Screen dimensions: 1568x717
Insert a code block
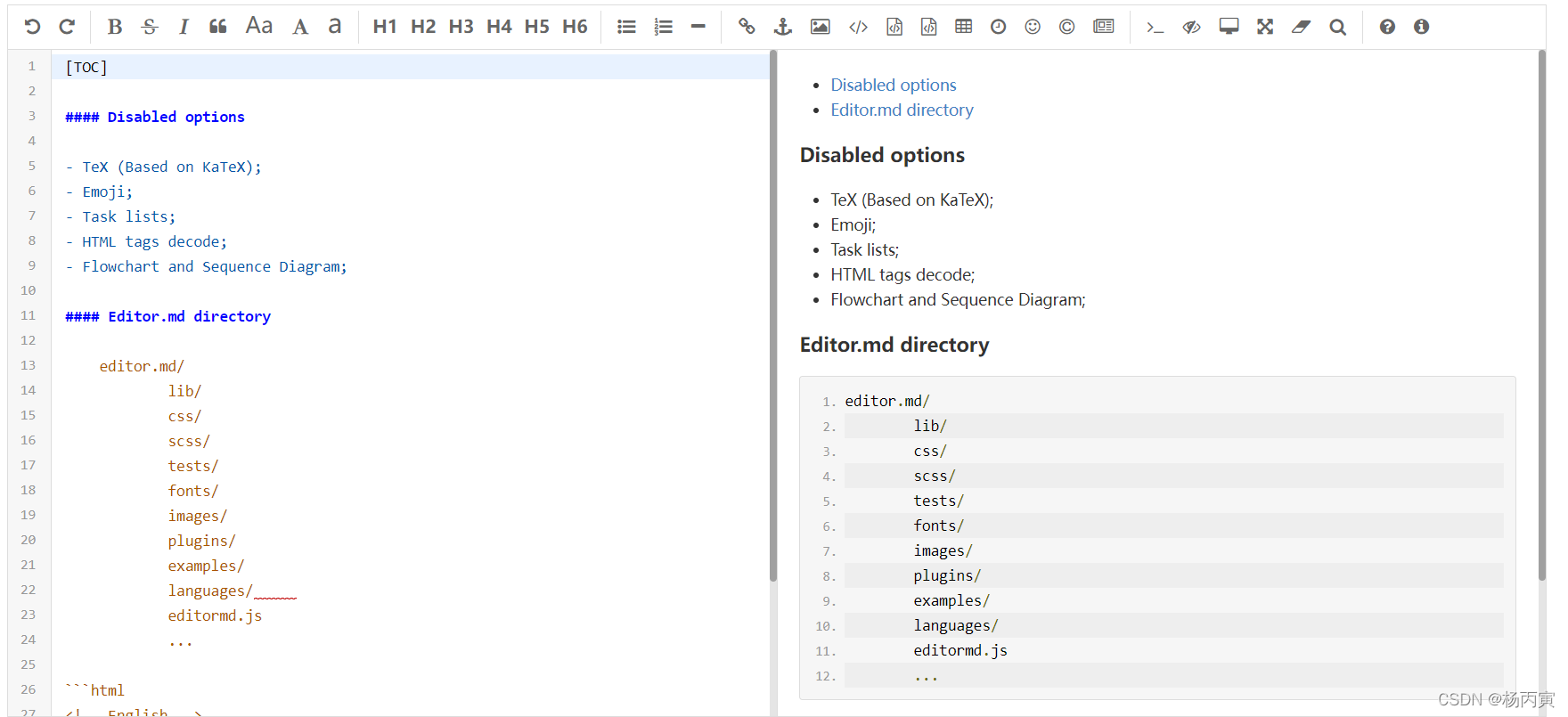(x=928, y=27)
